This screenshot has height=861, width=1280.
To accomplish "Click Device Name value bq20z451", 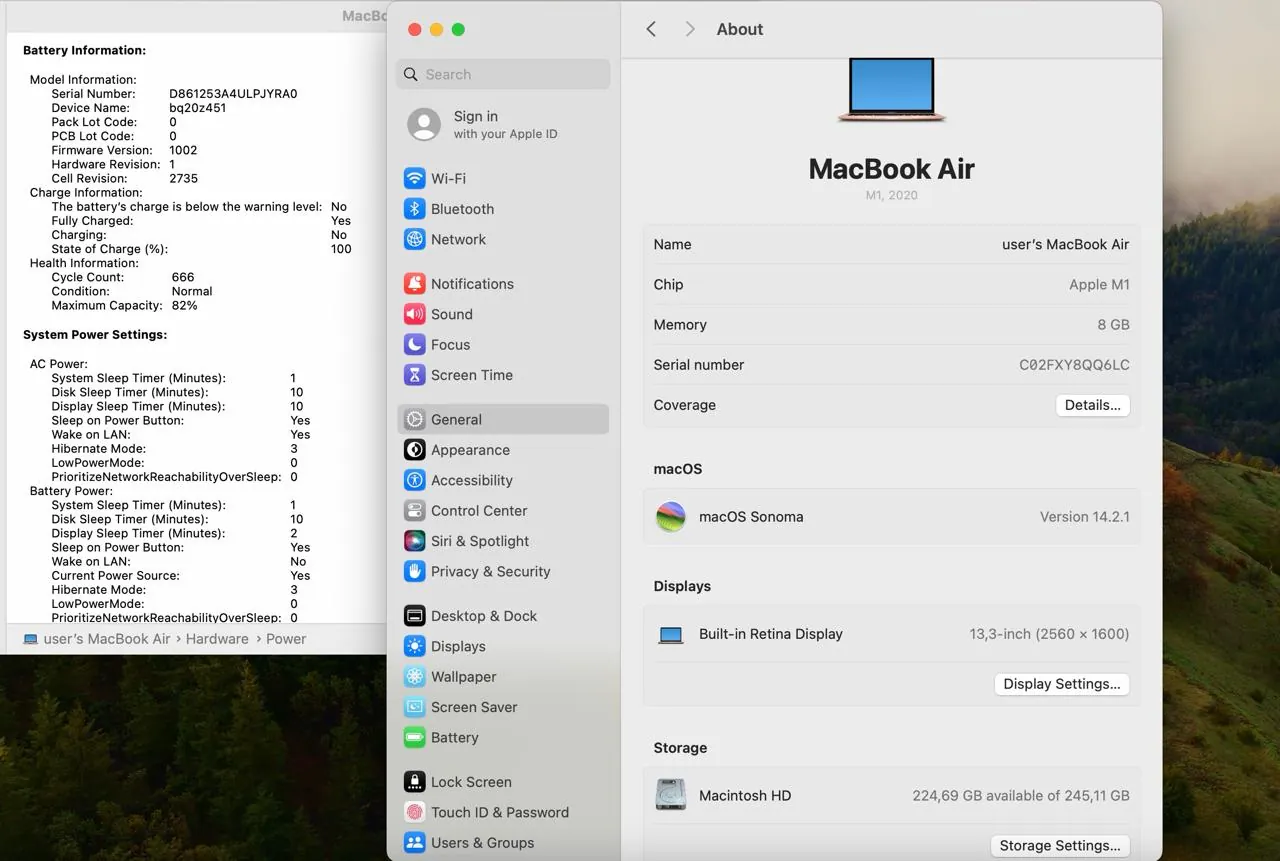I will tap(197, 108).
